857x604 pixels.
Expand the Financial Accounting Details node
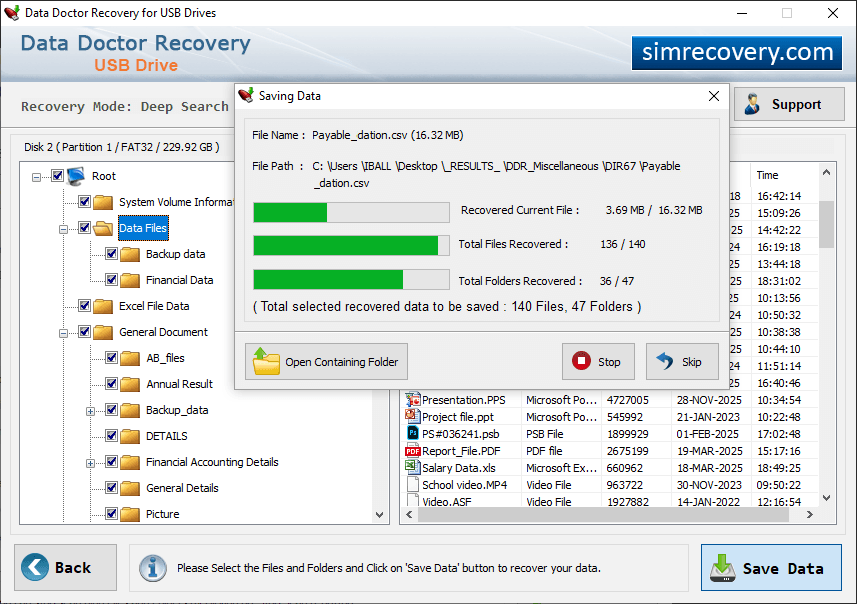91,463
